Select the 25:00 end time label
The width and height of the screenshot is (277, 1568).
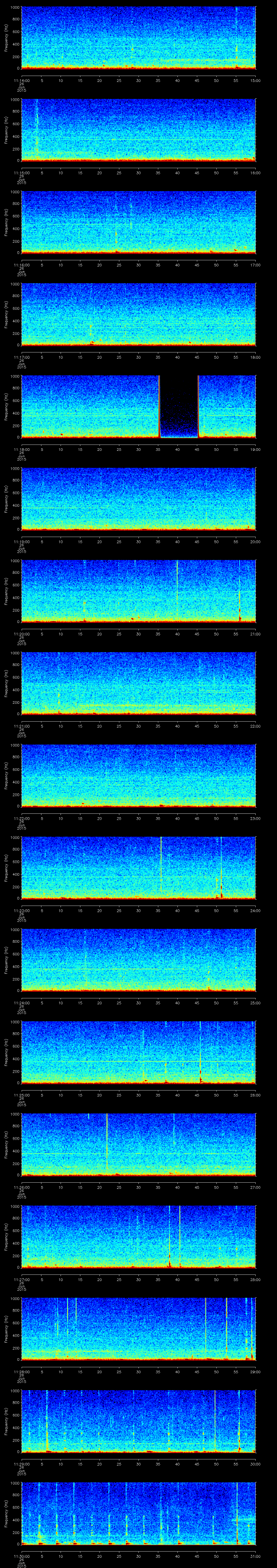(256, 1003)
